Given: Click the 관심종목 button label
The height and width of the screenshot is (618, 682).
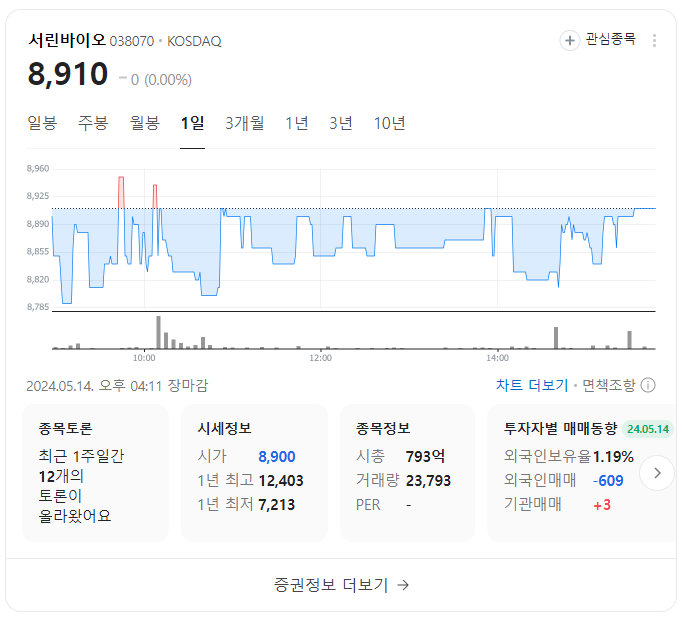Looking at the screenshot, I should 610,39.
